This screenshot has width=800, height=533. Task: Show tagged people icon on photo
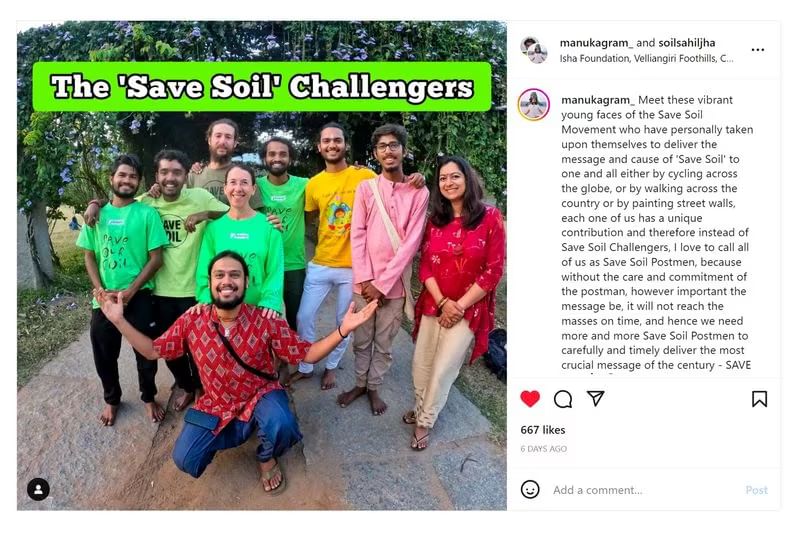point(38,490)
